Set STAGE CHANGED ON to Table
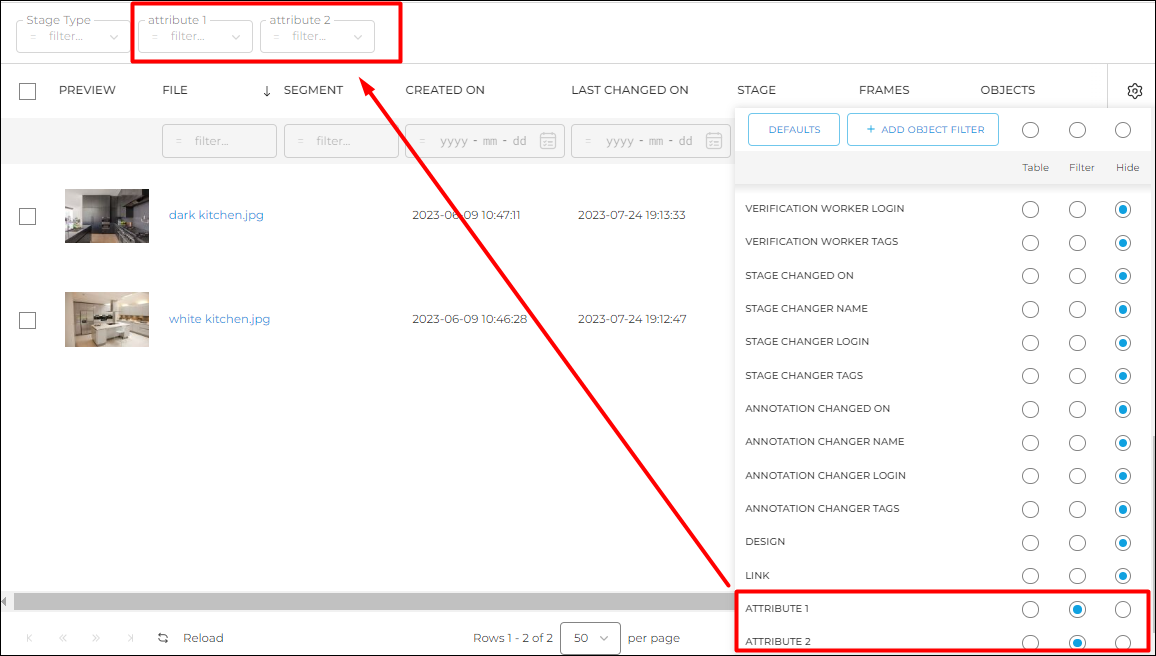Viewport: 1156px width, 656px height. pyautogui.click(x=1031, y=276)
